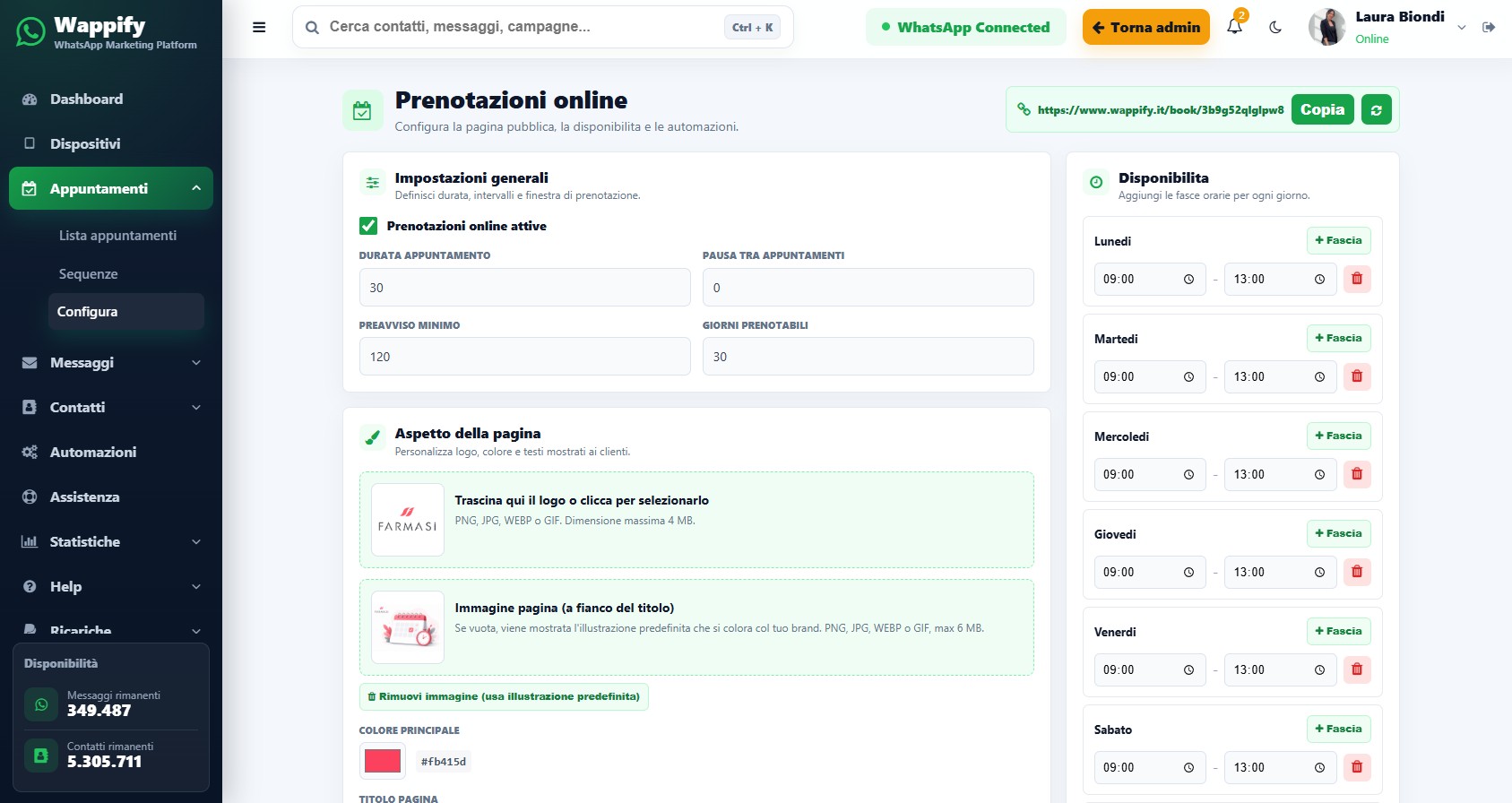The image size is (1512, 803).
Task: Open the user profile dropdown chevron
Action: [x=1462, y=27]
